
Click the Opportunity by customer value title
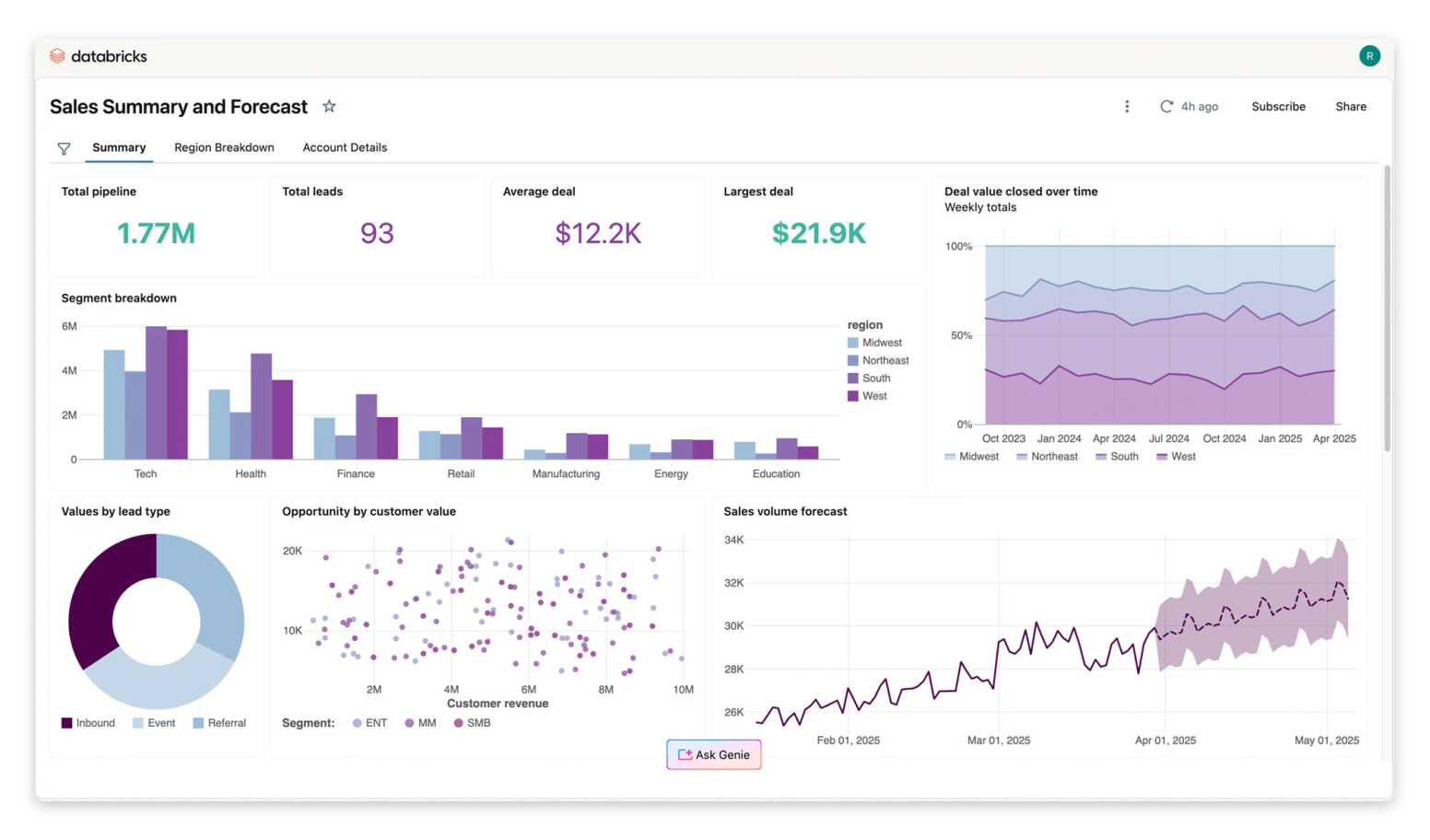pos(369,511)
